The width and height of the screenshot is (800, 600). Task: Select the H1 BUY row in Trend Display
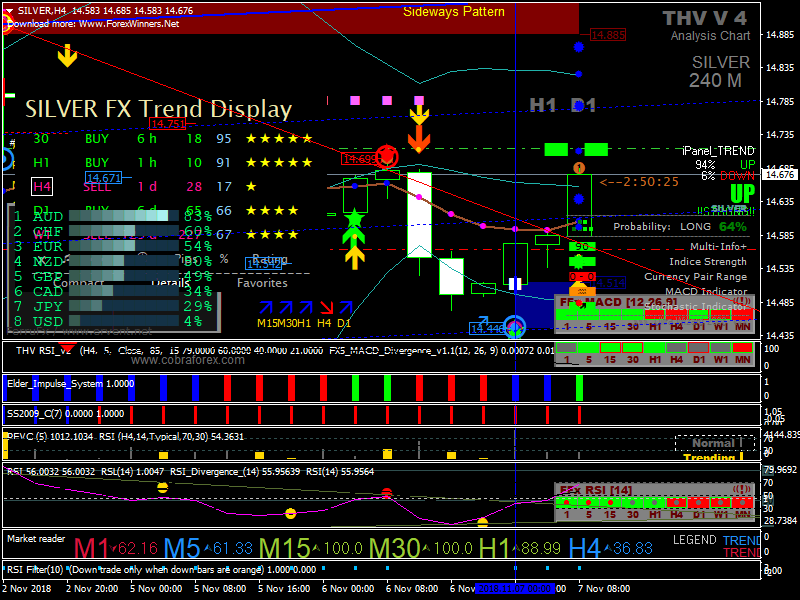pyautogui.click(x=173, y=163)
